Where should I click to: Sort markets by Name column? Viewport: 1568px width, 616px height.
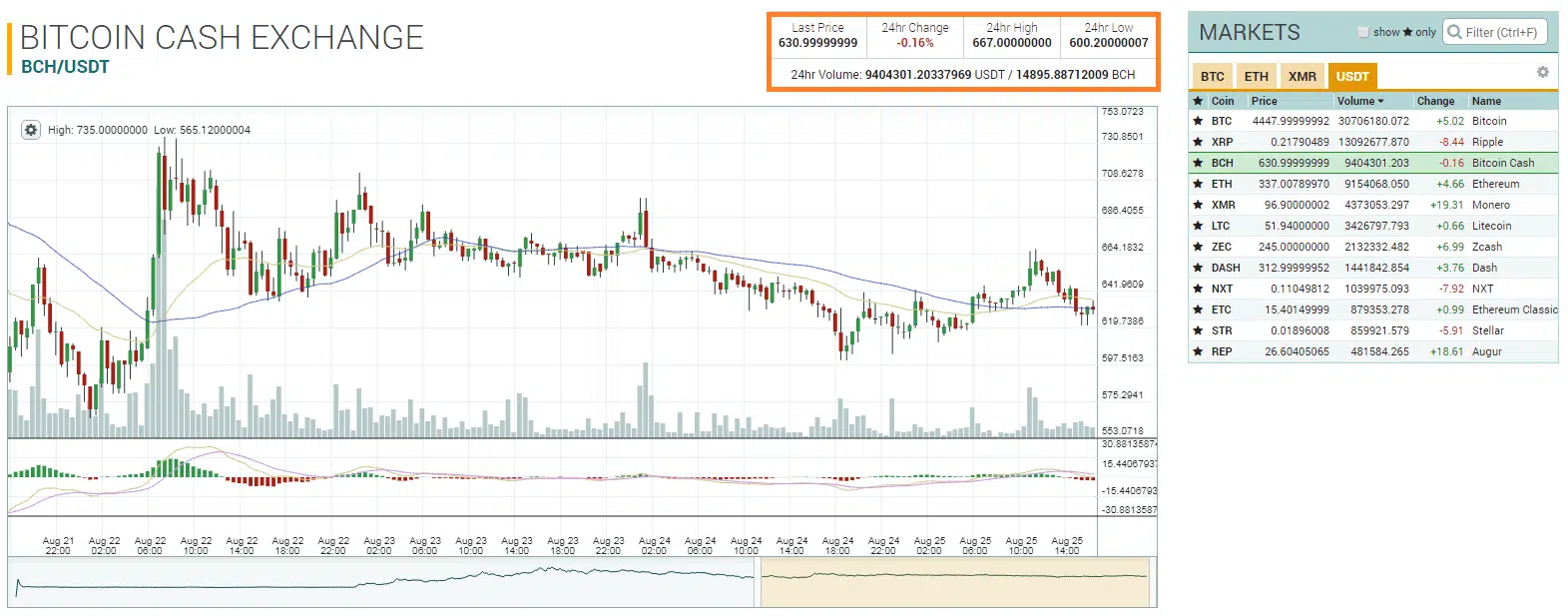point(1486,101)
